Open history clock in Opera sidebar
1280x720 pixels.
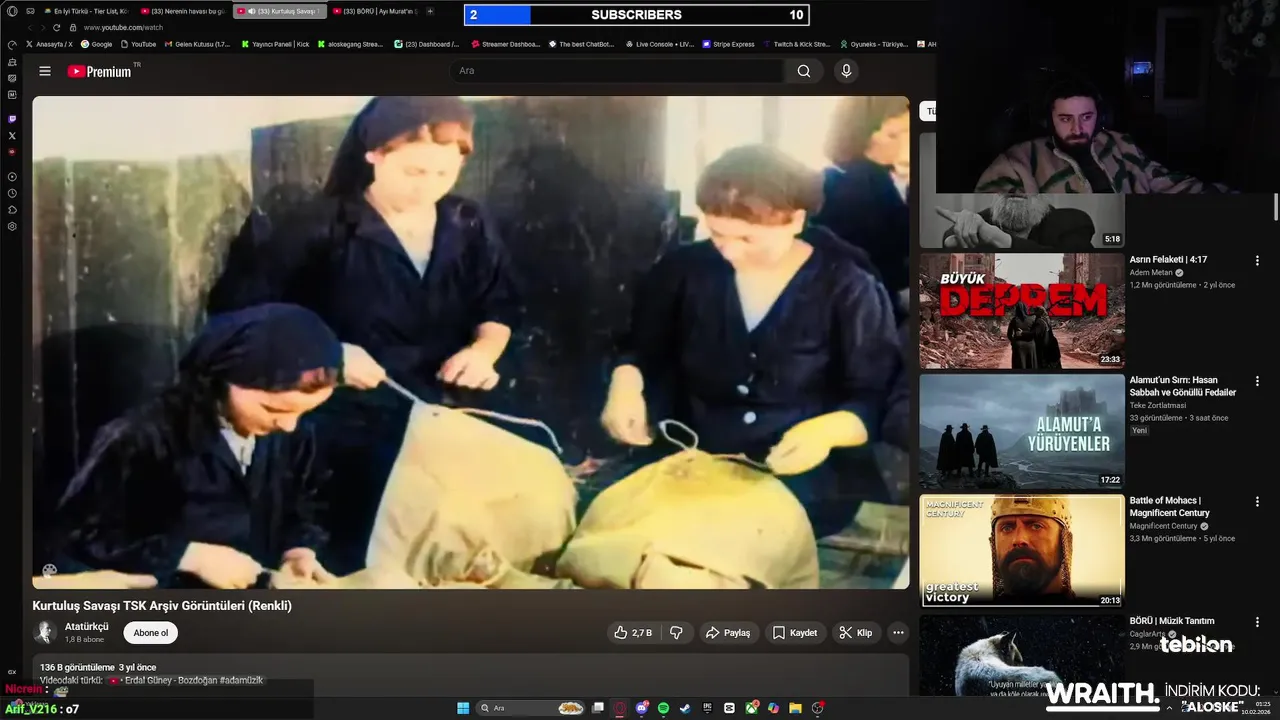(x=12, y=193)
